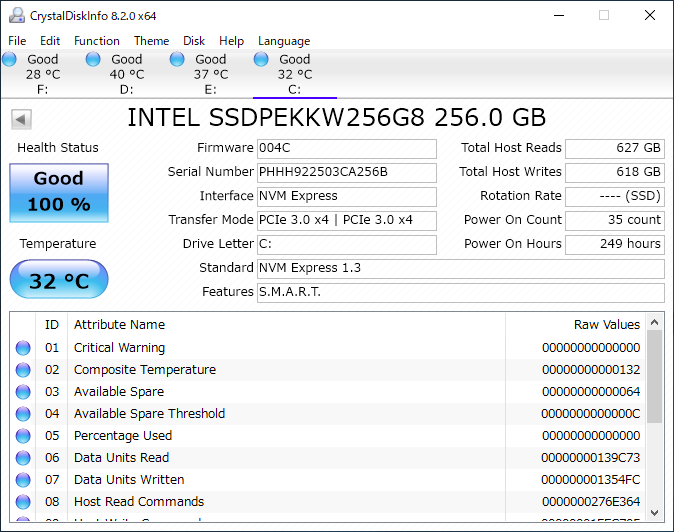This screenshot has height=532, width=674.
Task: Select the Available Spare Threshold row text
Action: (x=149, y=413)
